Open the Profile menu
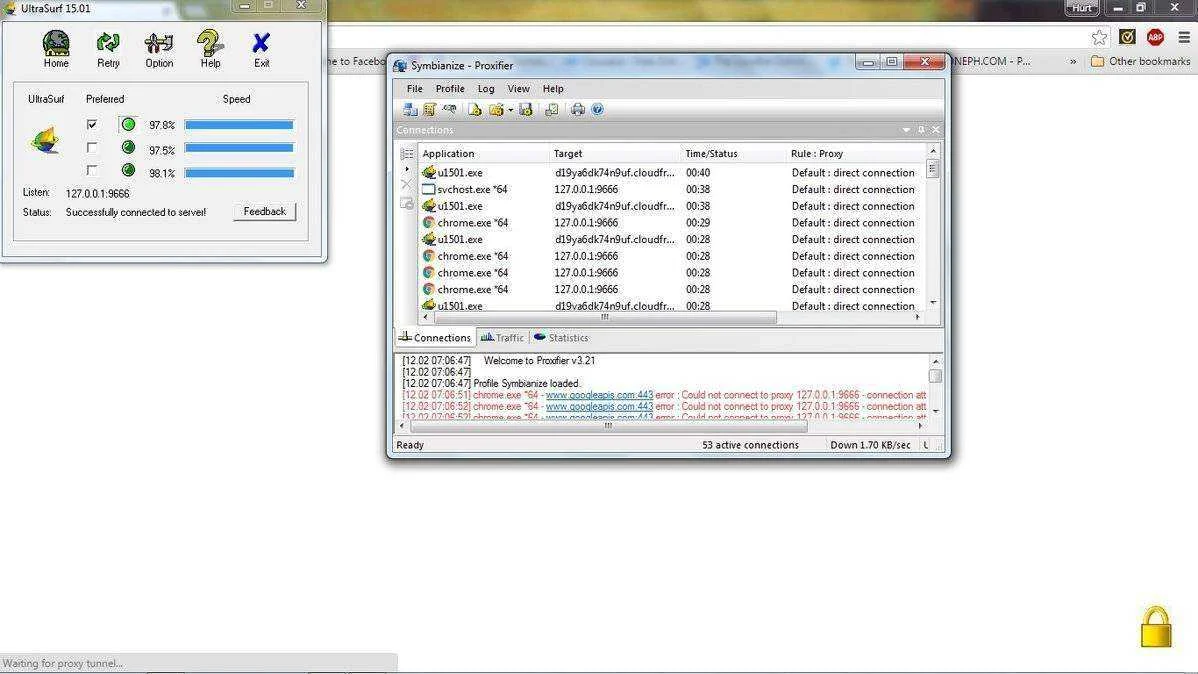 450,89
